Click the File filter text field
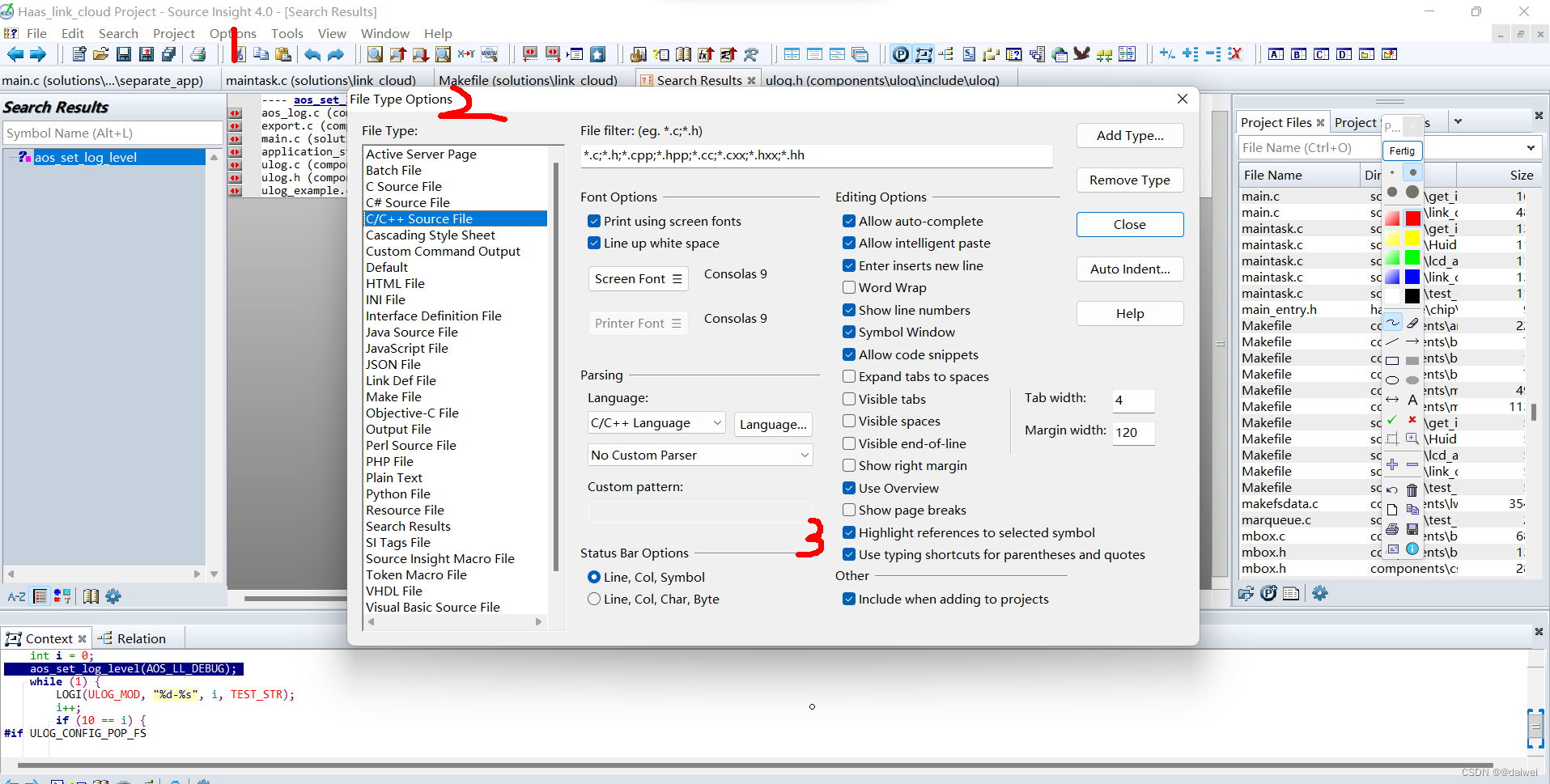Image resolution: width=1550 pixels, height=784 pixels. (x=816, y=155)
